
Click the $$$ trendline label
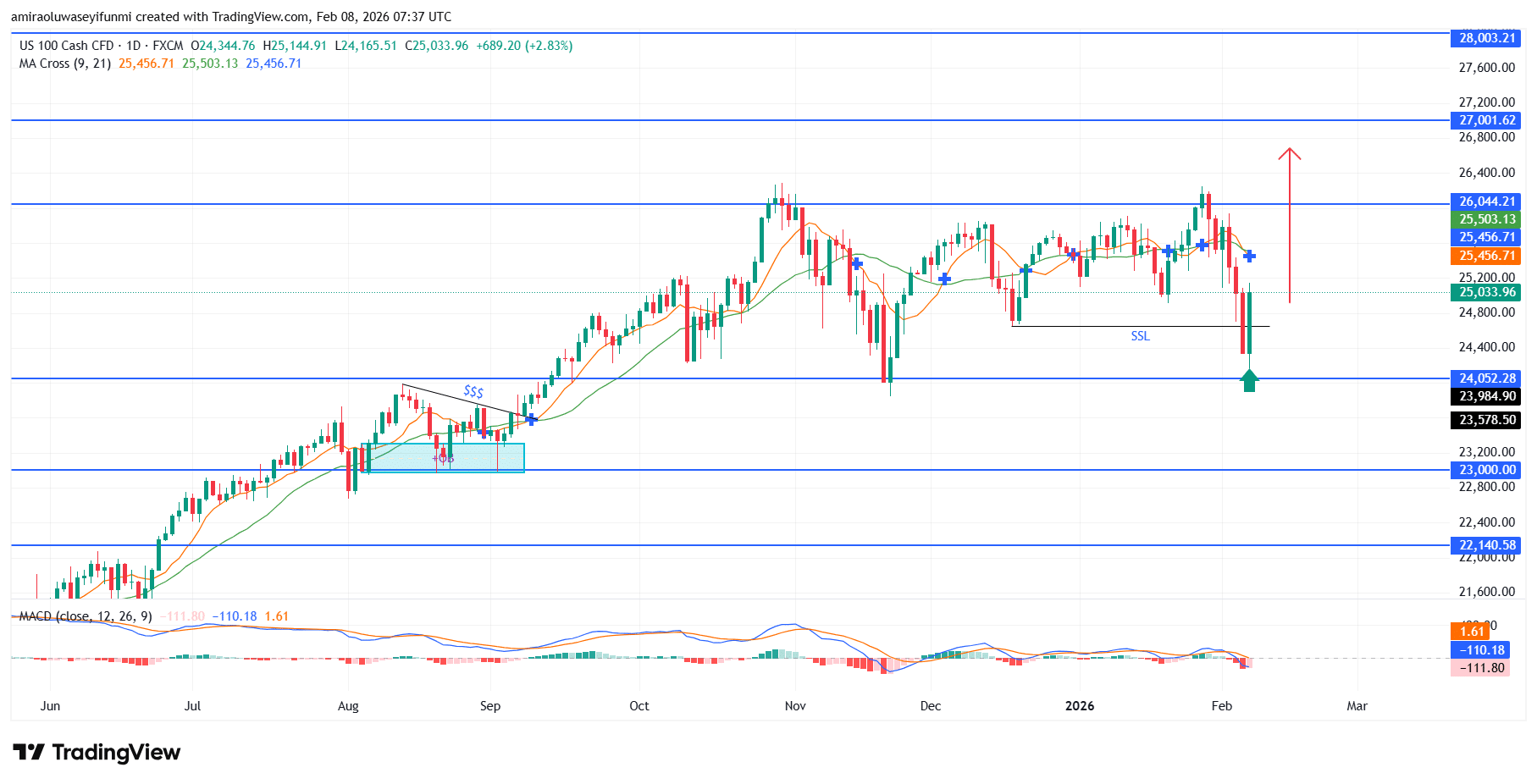[x=473, y=390]
